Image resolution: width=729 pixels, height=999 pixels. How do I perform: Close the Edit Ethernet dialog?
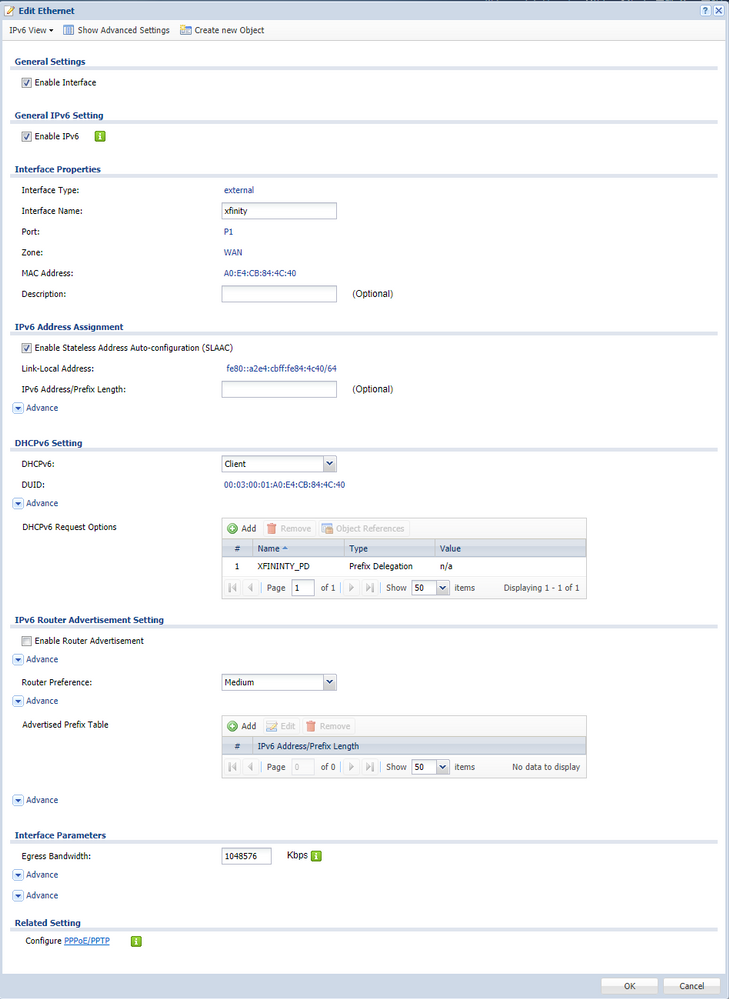(718, 11)
